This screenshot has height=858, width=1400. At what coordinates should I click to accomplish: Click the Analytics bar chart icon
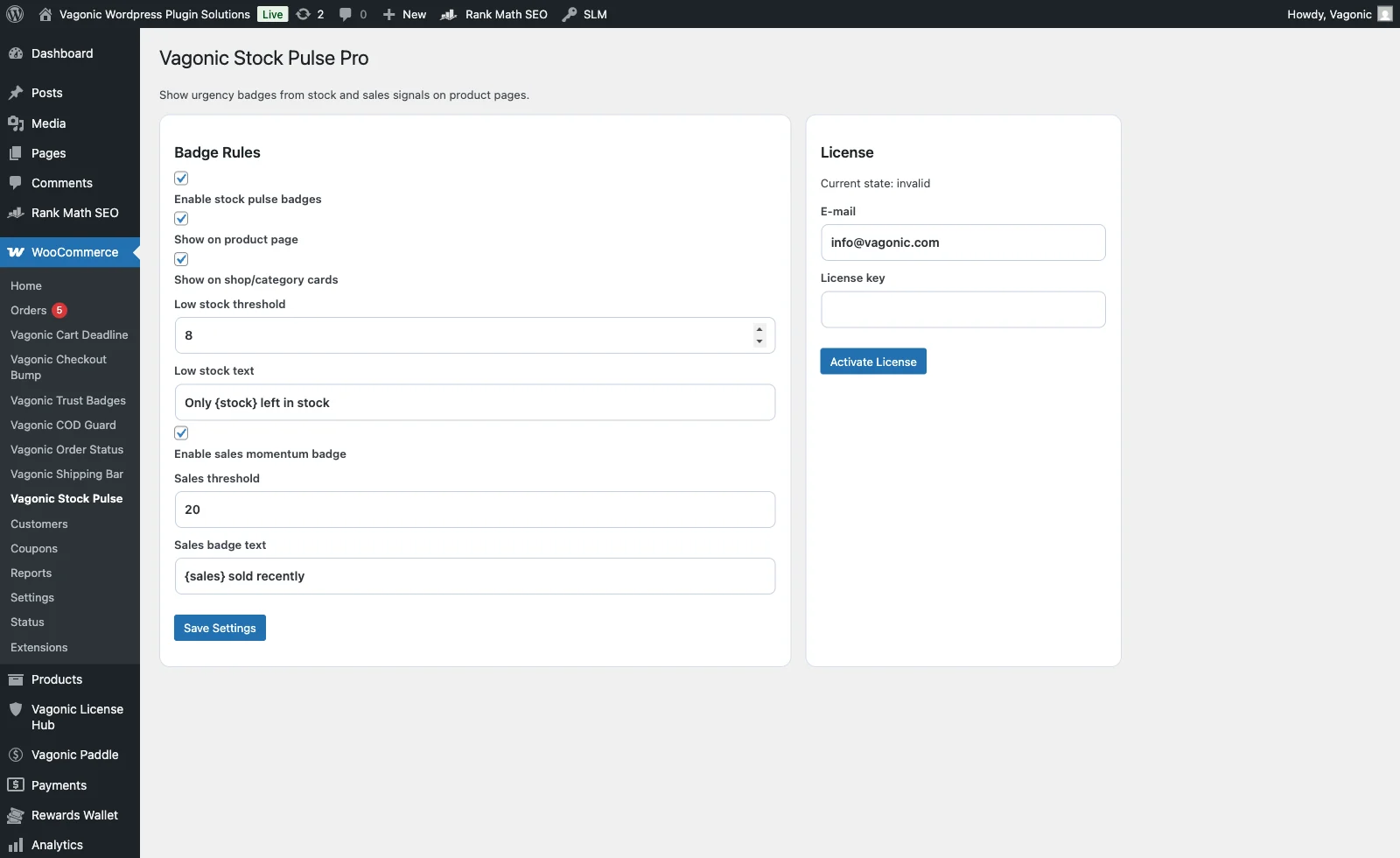pos(16,845)
